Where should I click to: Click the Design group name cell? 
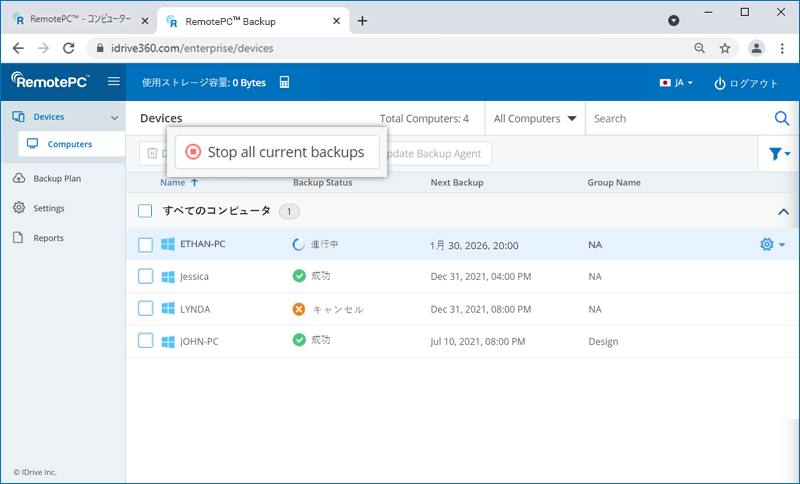[603, 341]
